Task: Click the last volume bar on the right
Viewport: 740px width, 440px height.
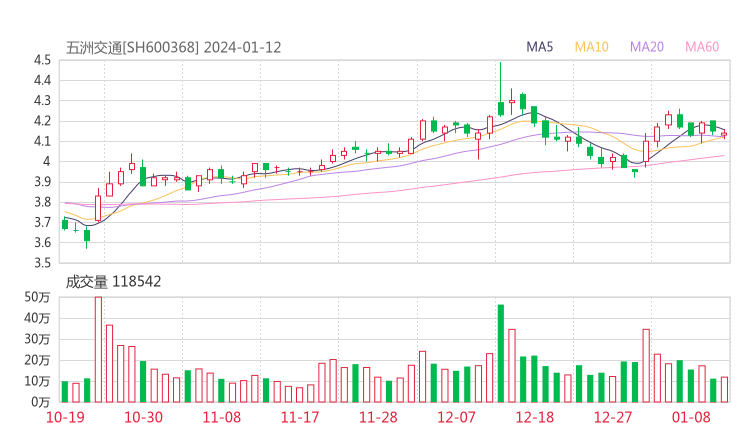Action: point(724,389)
